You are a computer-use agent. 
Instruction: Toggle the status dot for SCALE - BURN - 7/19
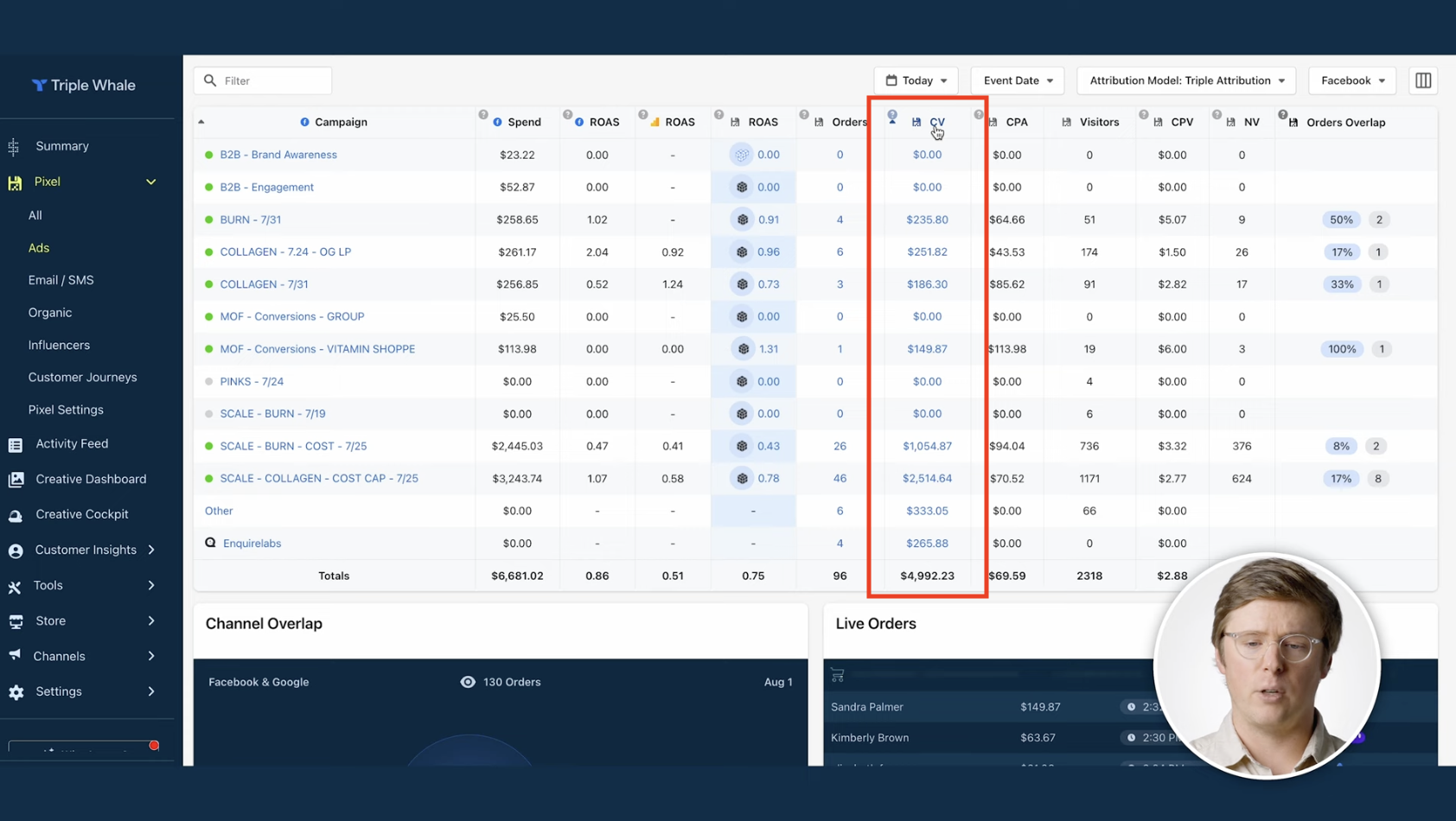pyautogui.click(x=208, y=414)
